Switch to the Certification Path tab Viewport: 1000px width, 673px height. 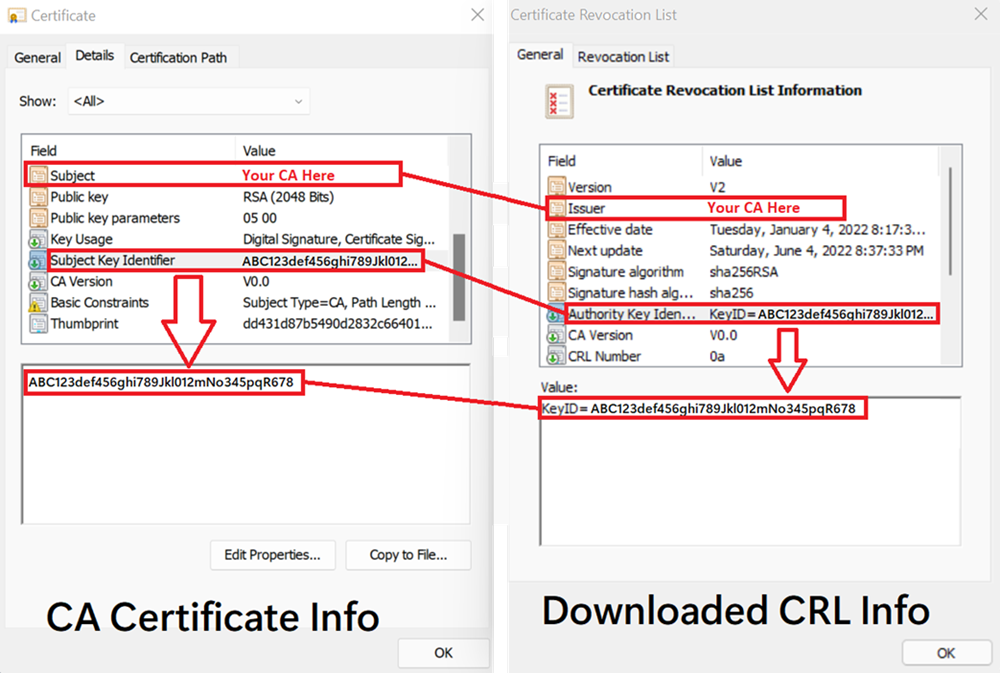coord(180,57)
